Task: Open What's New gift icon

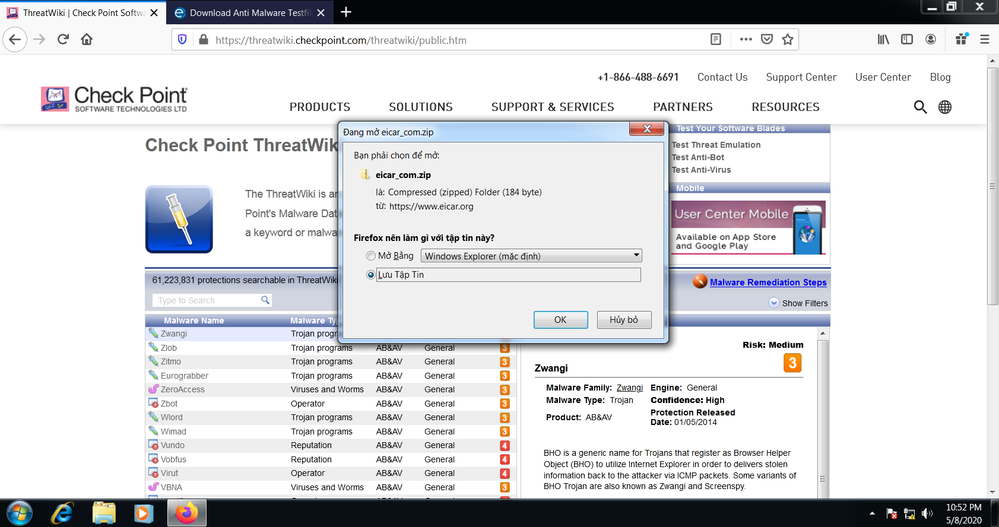Action: pyautogui.click(x=962, y=40)
